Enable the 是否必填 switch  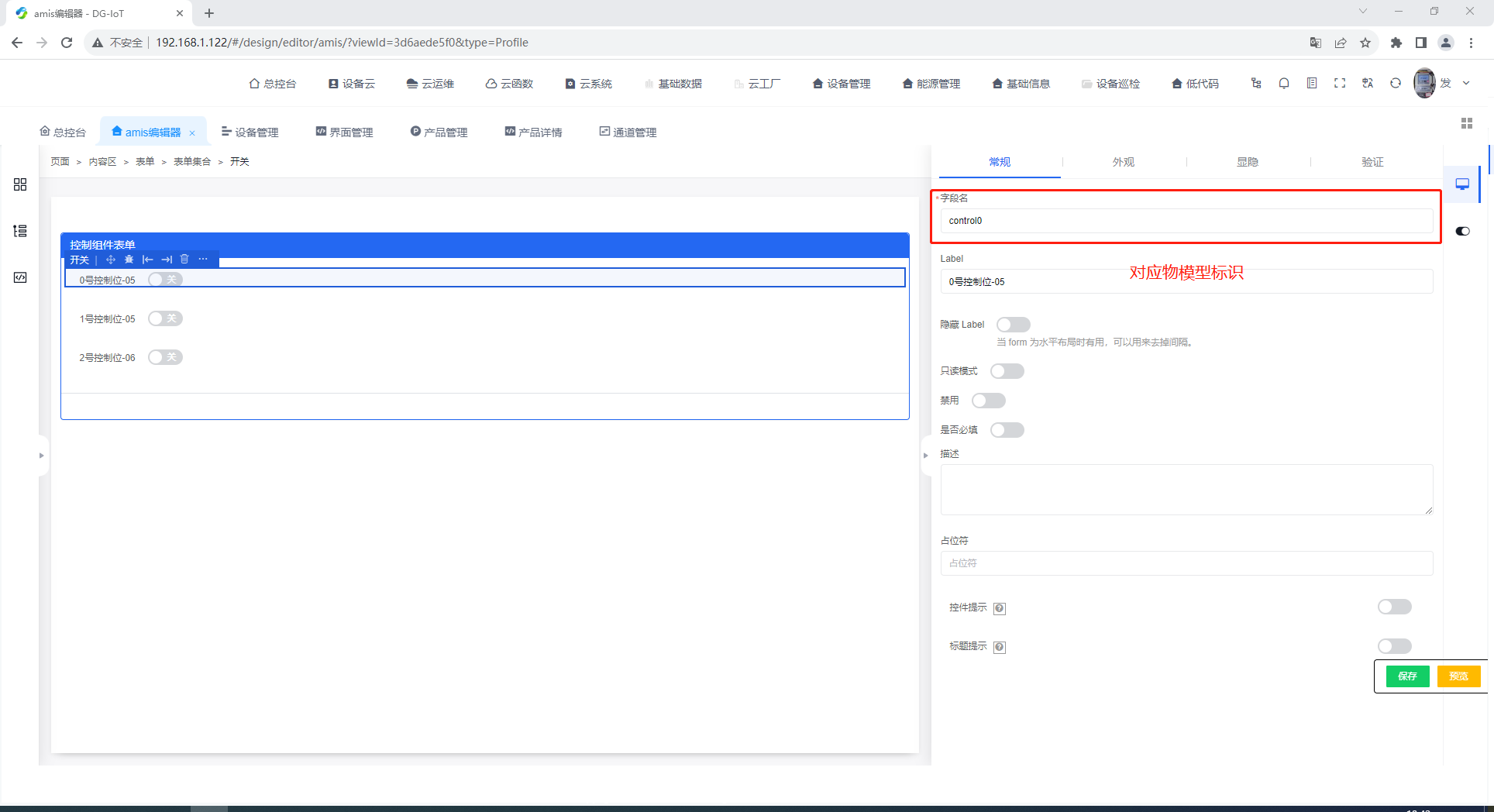(1007, 430)
